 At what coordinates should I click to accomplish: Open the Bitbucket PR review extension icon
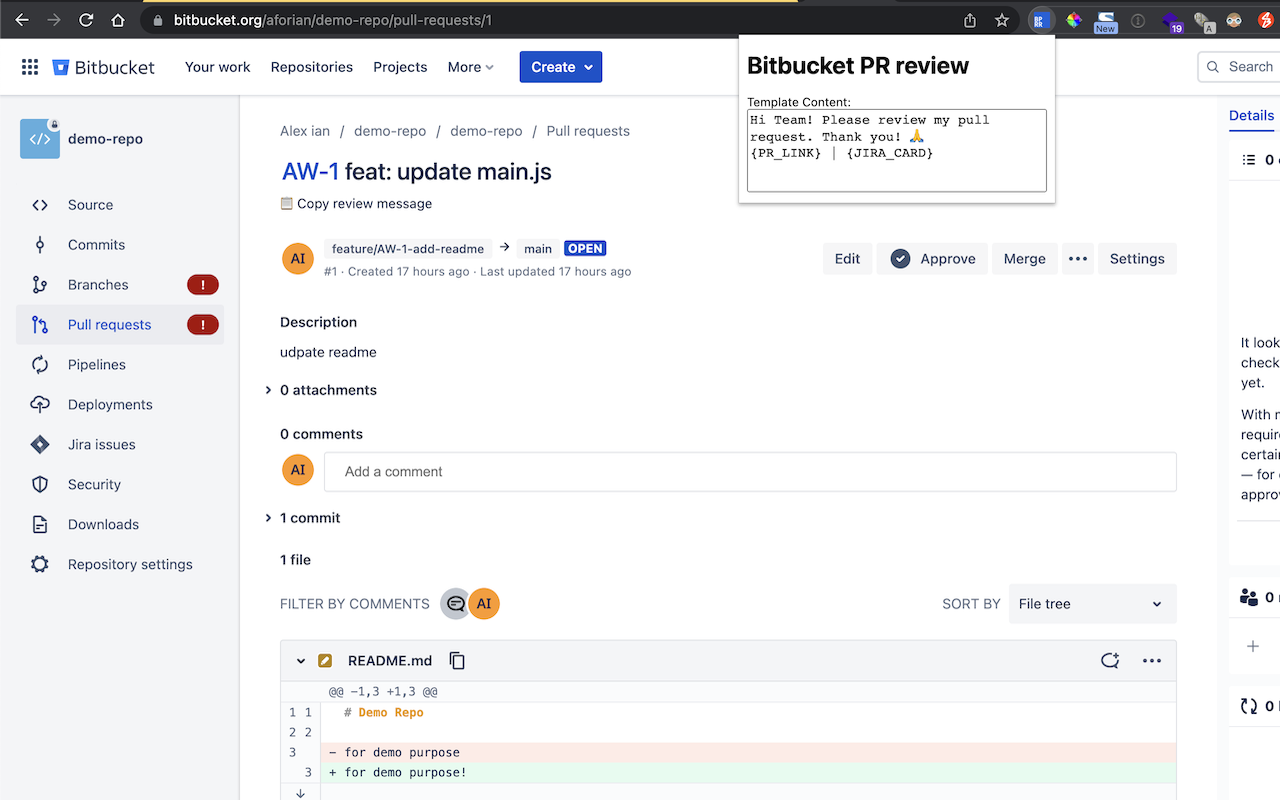coord(1040,20)
